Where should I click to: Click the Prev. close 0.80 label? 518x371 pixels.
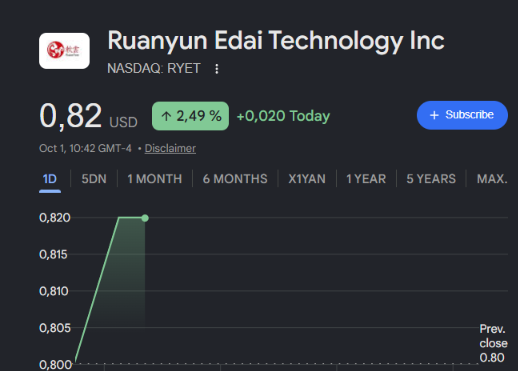coord(493,343)
